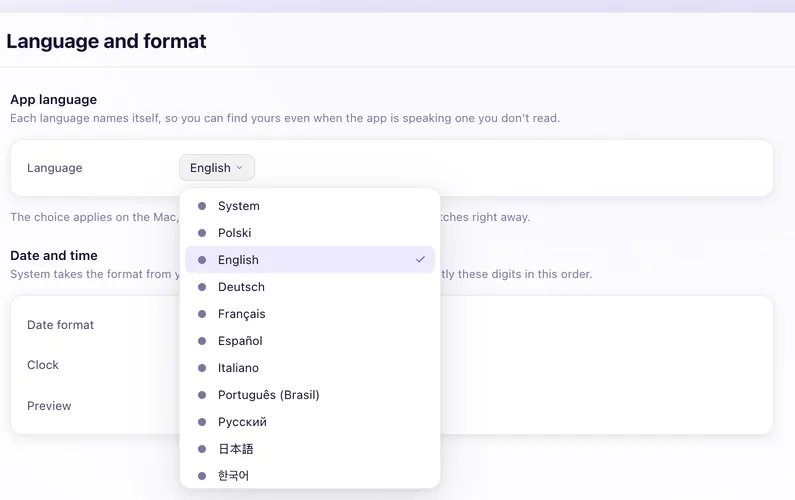
Task: Click the checkmark on the English row
Action: 420,259
